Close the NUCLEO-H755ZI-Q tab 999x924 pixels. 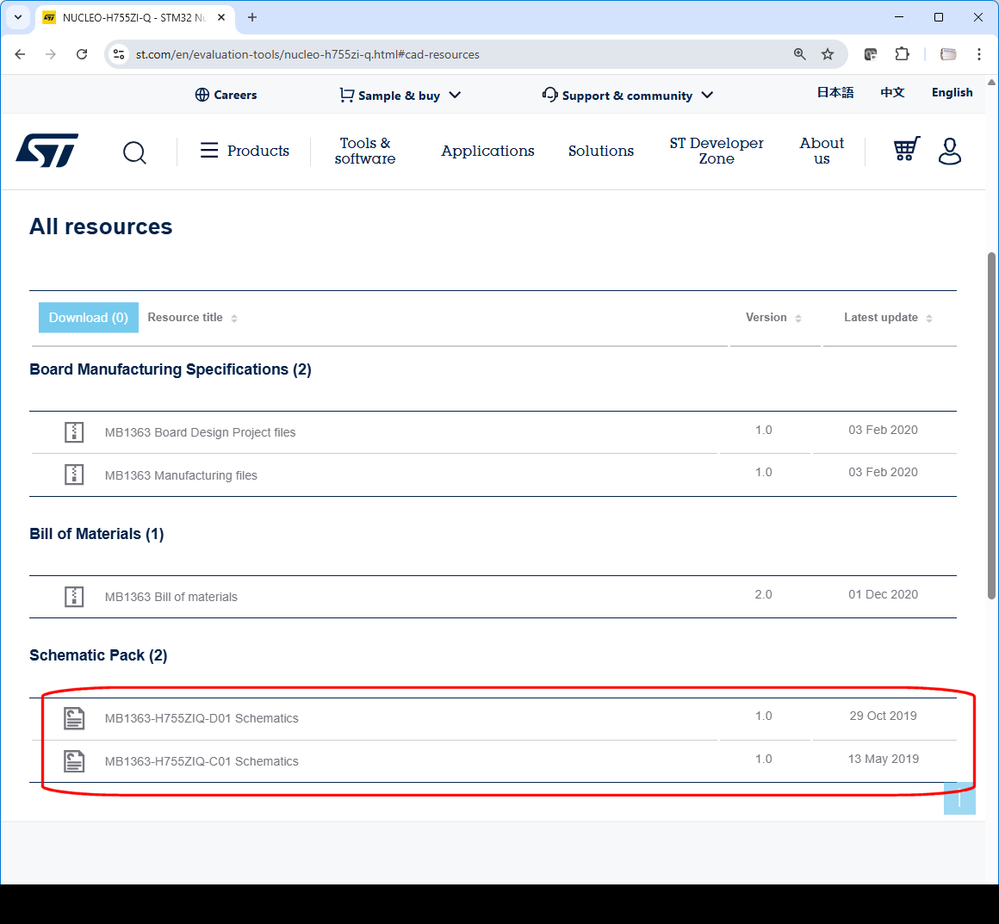221,17
